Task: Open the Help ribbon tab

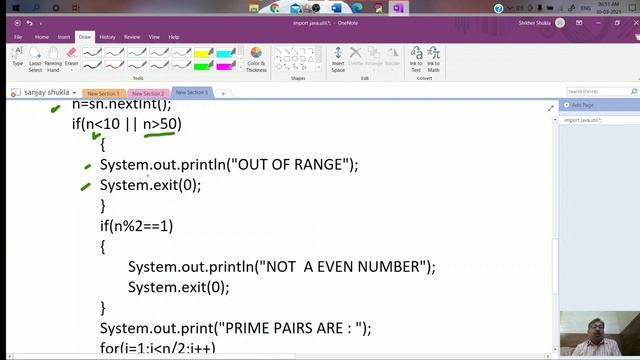Action: point(174,37)
